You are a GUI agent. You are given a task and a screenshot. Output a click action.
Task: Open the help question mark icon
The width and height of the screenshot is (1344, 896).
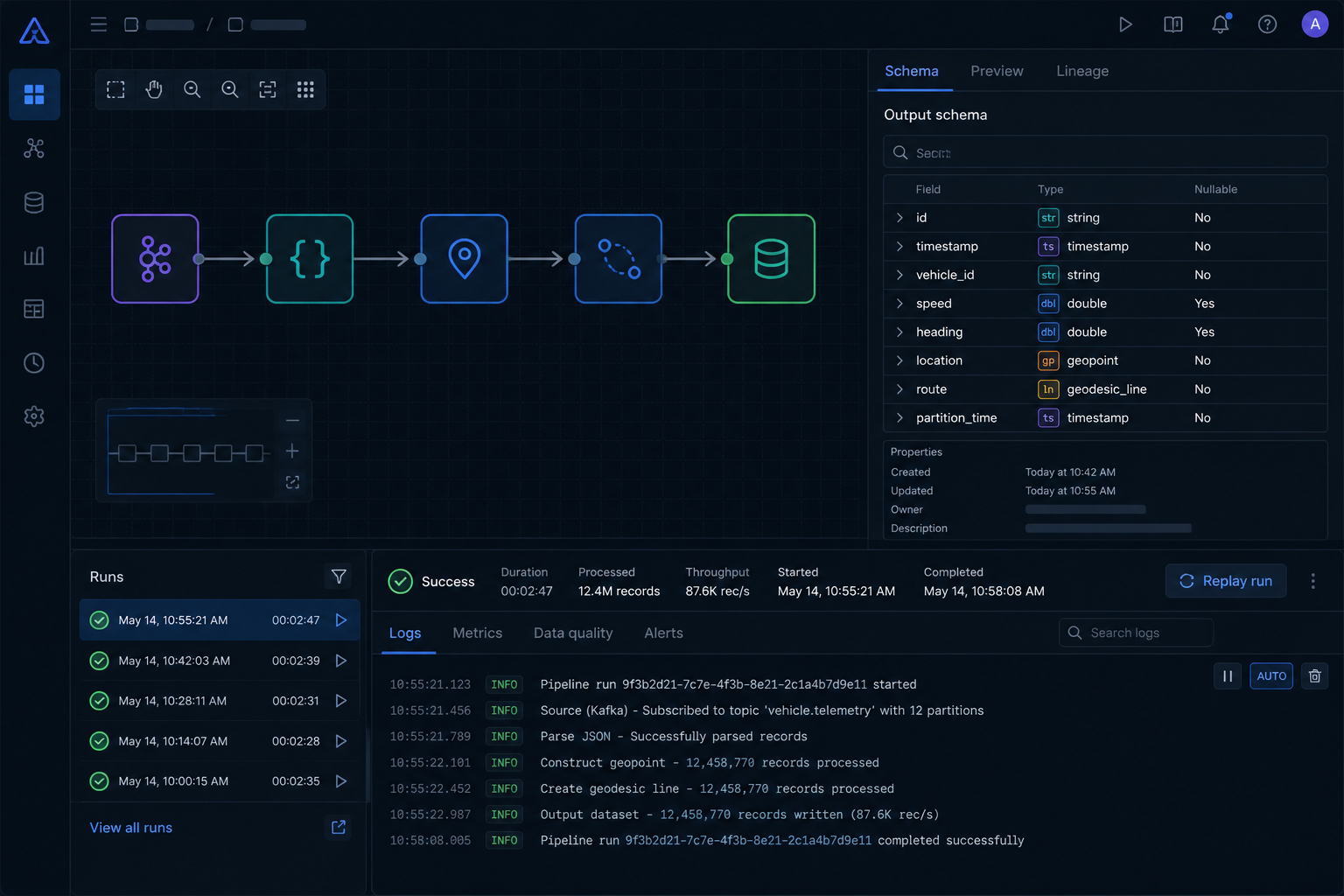[x=1267, y=24]
